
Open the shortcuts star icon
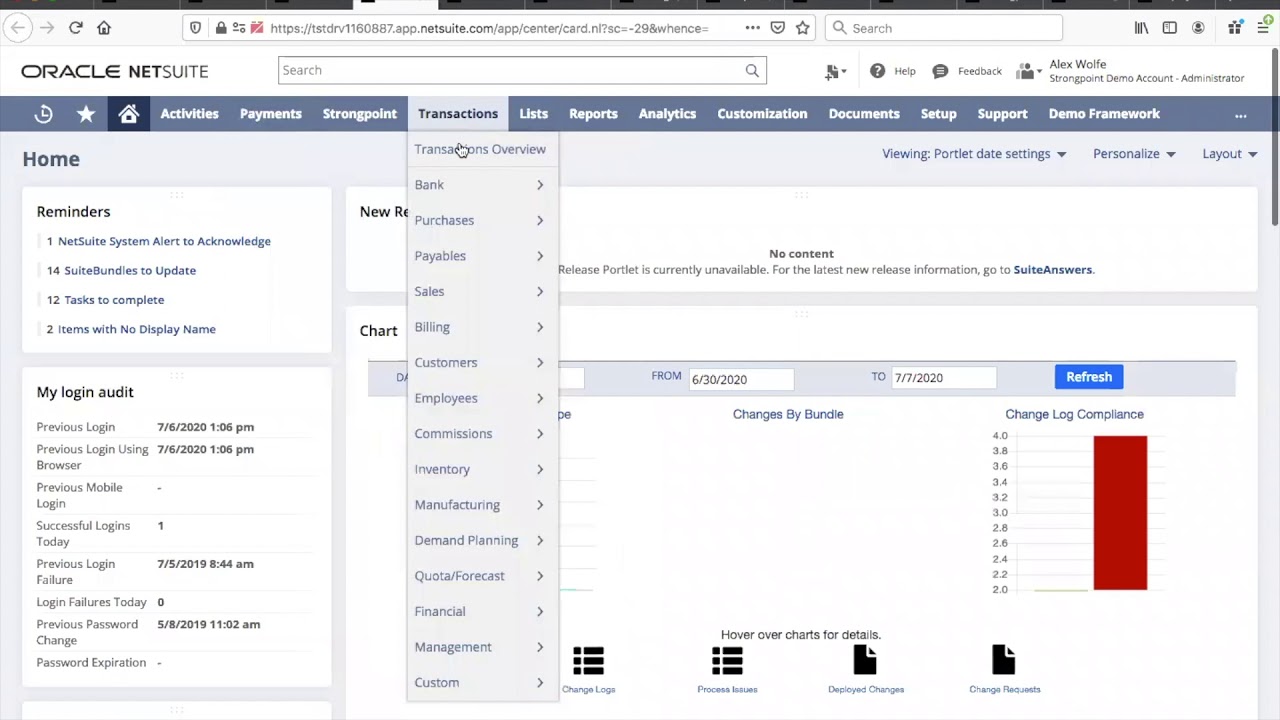click(x=86, y=114)
